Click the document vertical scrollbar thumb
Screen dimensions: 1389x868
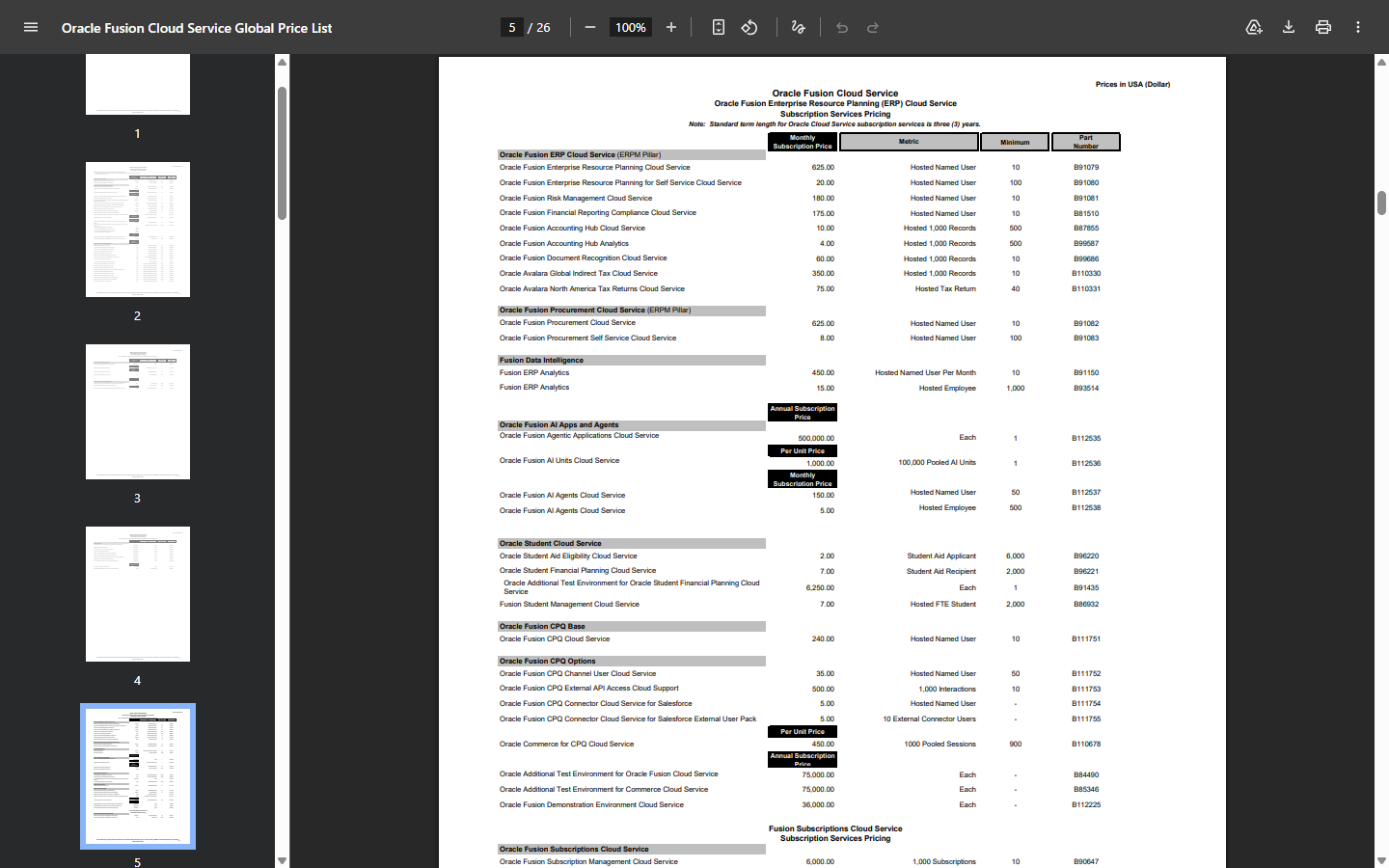point(1381,203)
